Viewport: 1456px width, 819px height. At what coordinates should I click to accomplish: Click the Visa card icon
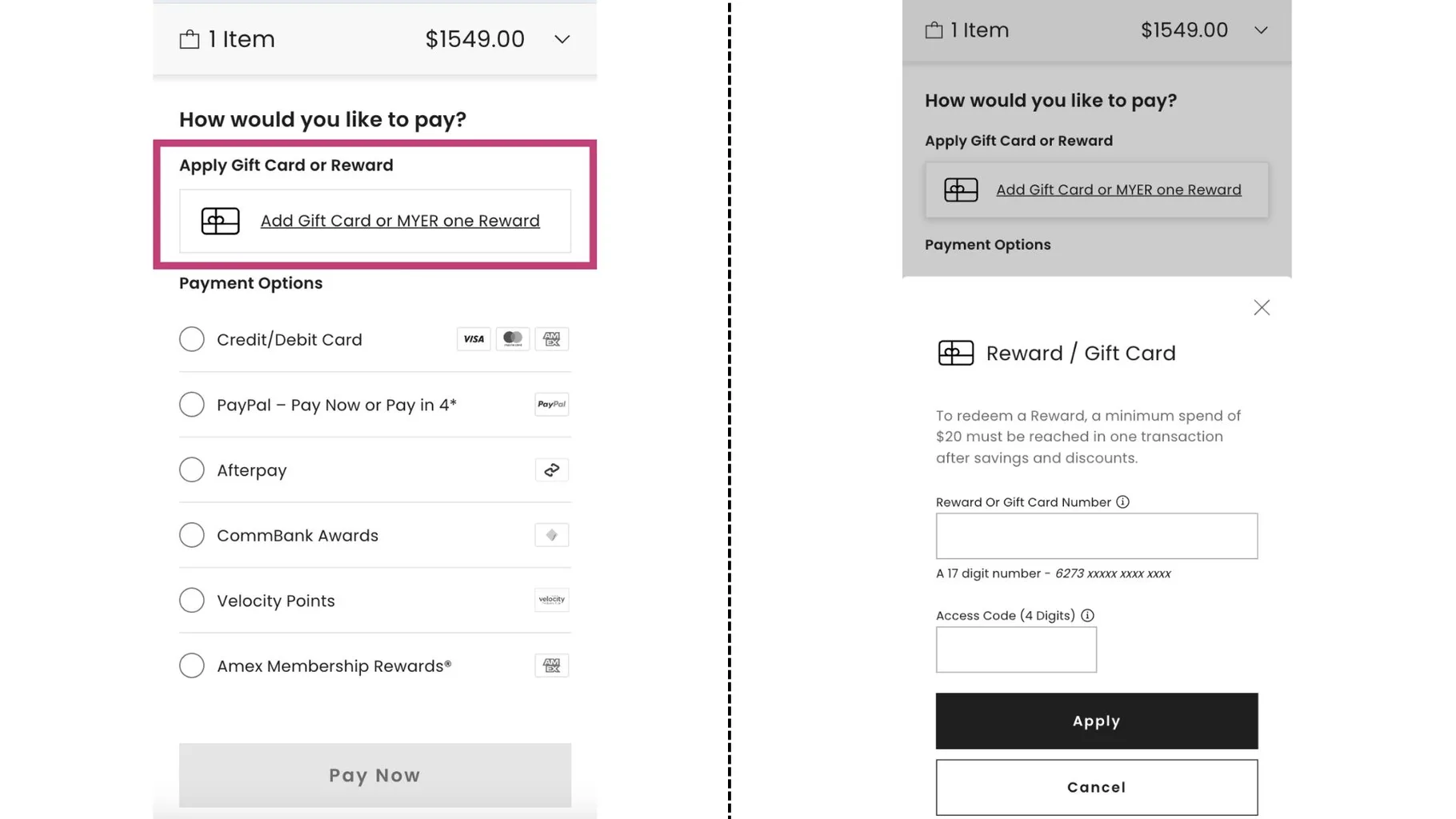pos(473,338)
